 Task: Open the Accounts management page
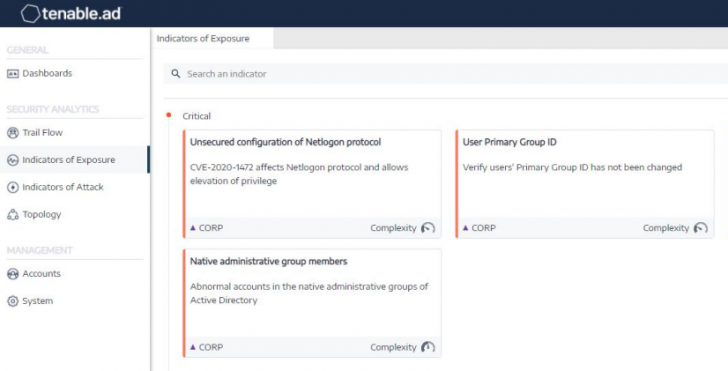(42, 274)
